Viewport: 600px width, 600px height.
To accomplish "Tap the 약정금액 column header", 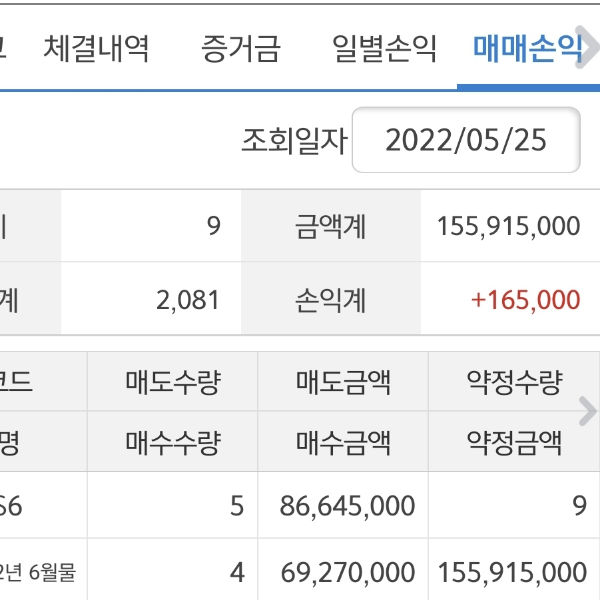I will click(x=514, y=441).
